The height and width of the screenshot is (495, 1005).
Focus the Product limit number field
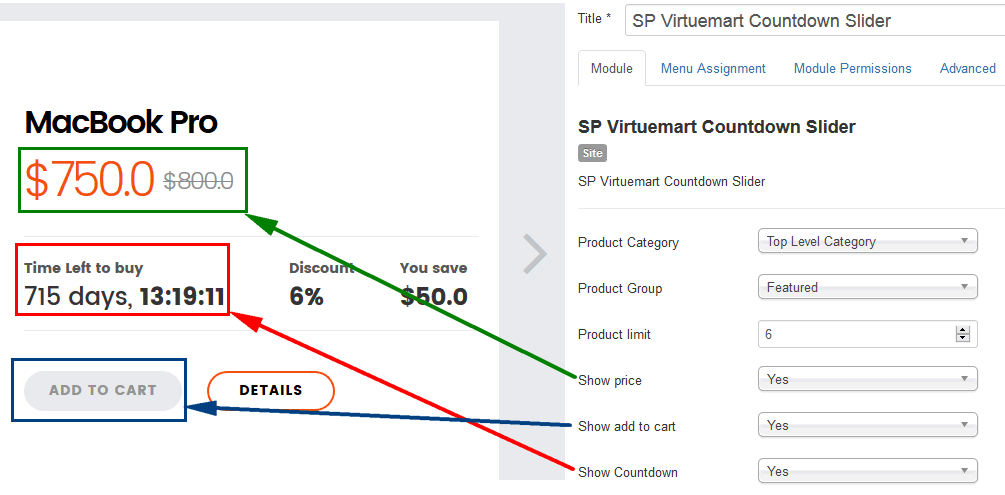tap(855, 334)
